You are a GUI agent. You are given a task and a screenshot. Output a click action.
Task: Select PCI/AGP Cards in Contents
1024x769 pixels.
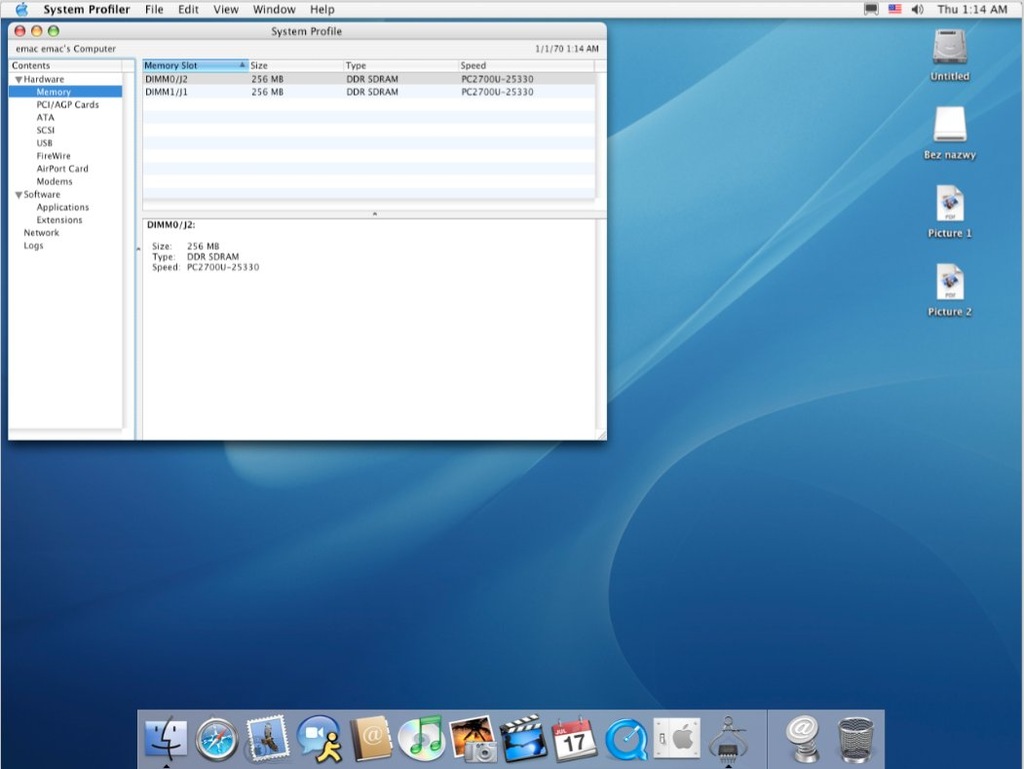tap(68, 104)
